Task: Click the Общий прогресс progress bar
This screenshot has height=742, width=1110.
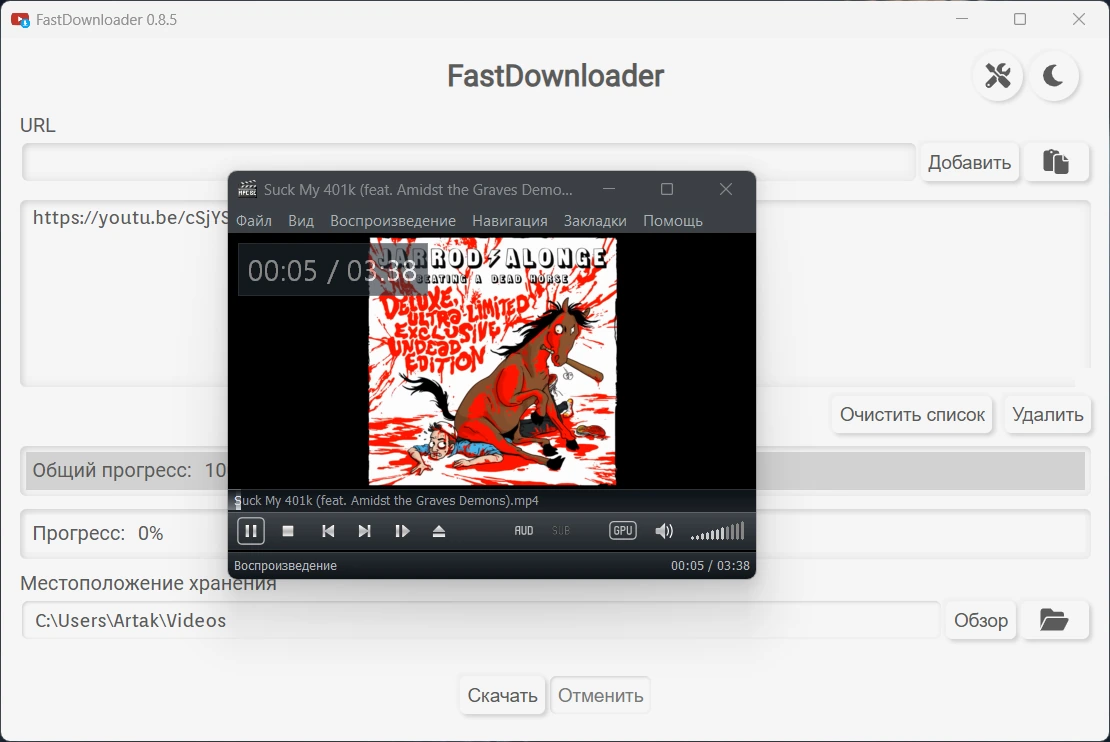Action: pos(555,470)
